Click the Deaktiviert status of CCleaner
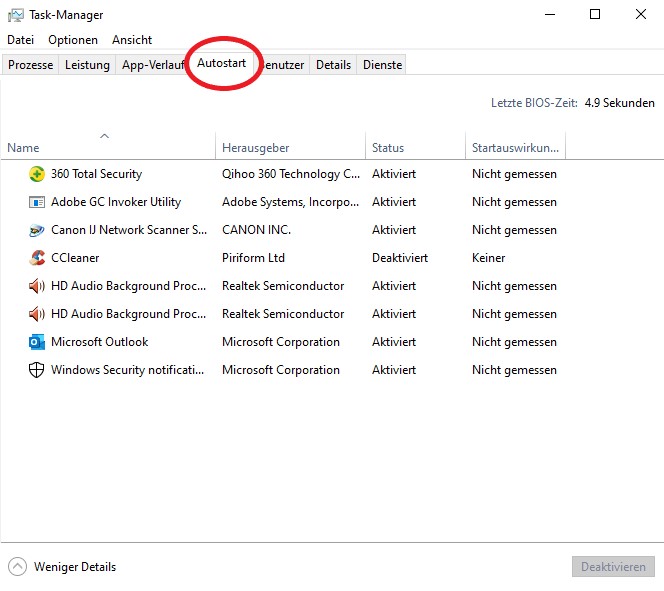This screenshot has width=664, height=591. (x=400, y=258)
